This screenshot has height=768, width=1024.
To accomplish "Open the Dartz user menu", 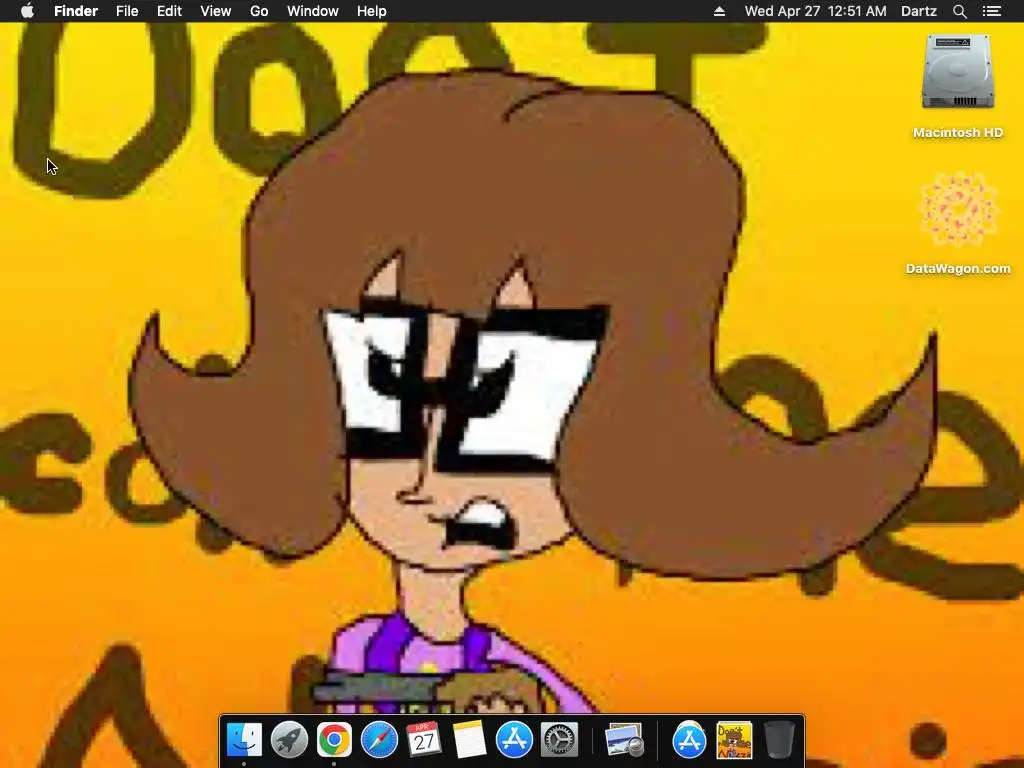I will [x=919, y=11].
